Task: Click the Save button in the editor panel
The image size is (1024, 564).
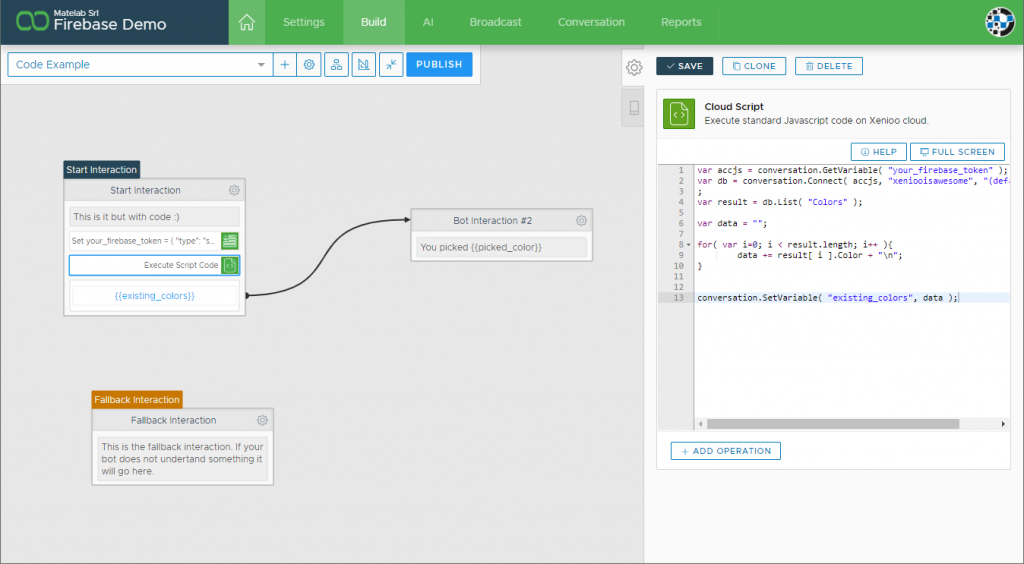Action: tap(684, 66)
